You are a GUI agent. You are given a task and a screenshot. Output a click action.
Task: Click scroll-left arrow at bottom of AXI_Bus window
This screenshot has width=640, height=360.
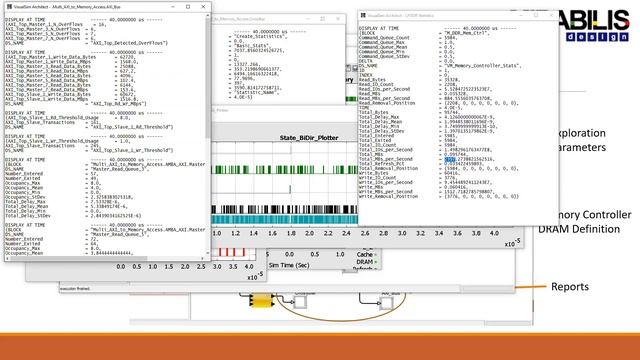(x=7, y=258)
